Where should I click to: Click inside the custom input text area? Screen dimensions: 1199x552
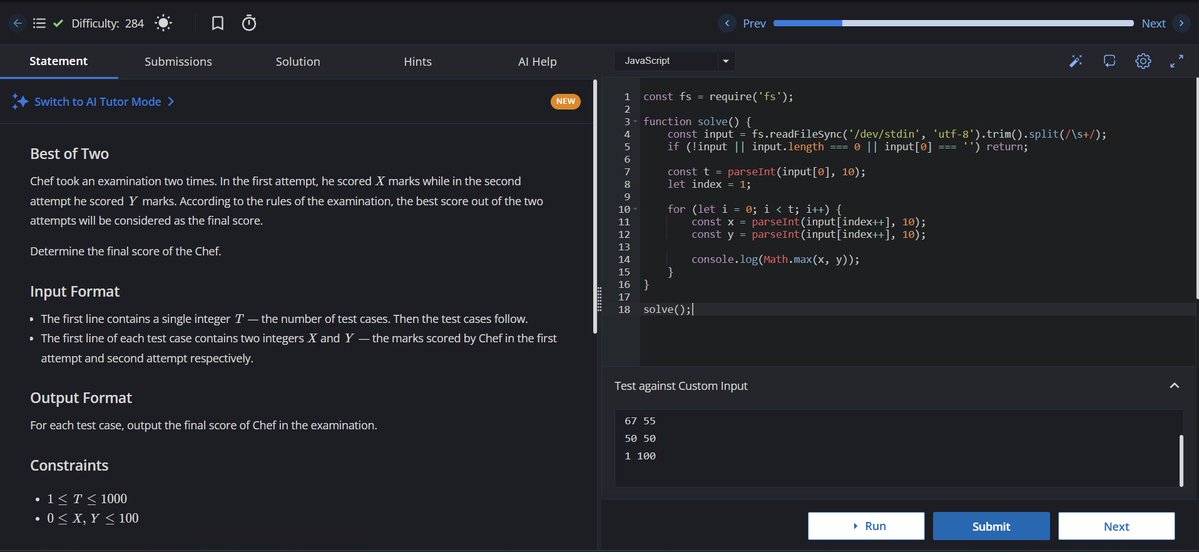click(898, 448)
